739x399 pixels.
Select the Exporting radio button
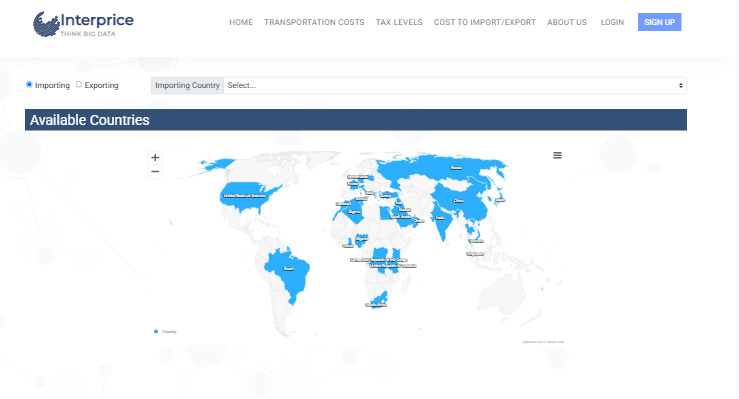(x=79, y=84)
